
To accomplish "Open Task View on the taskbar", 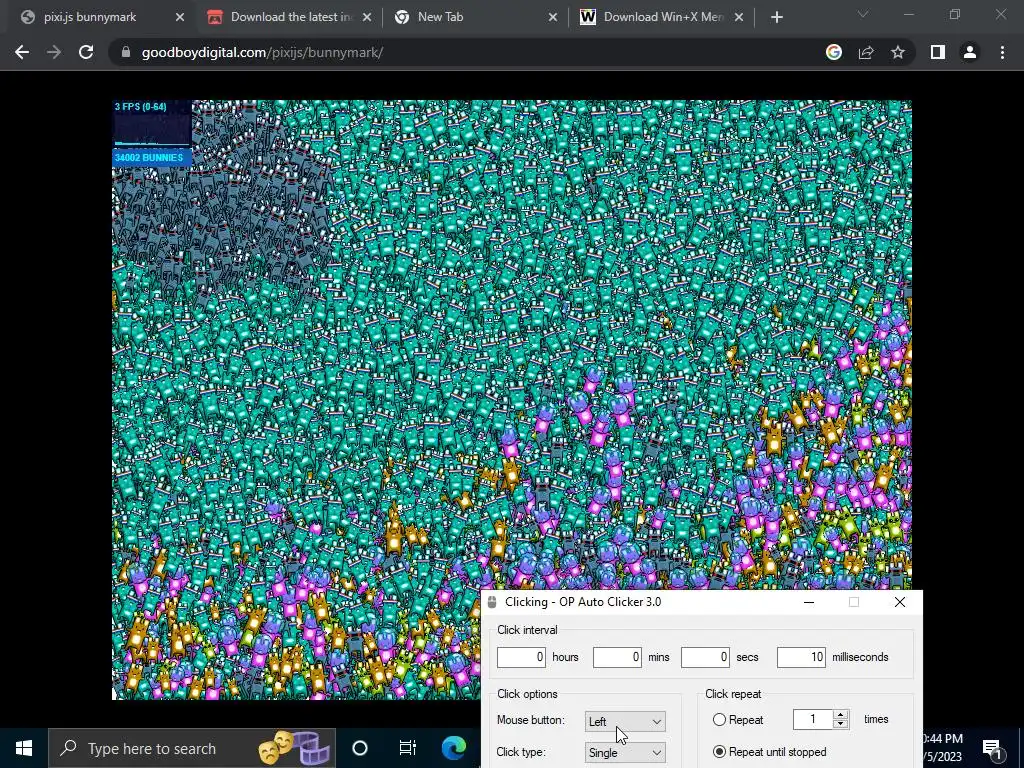I will coord(408,748).
